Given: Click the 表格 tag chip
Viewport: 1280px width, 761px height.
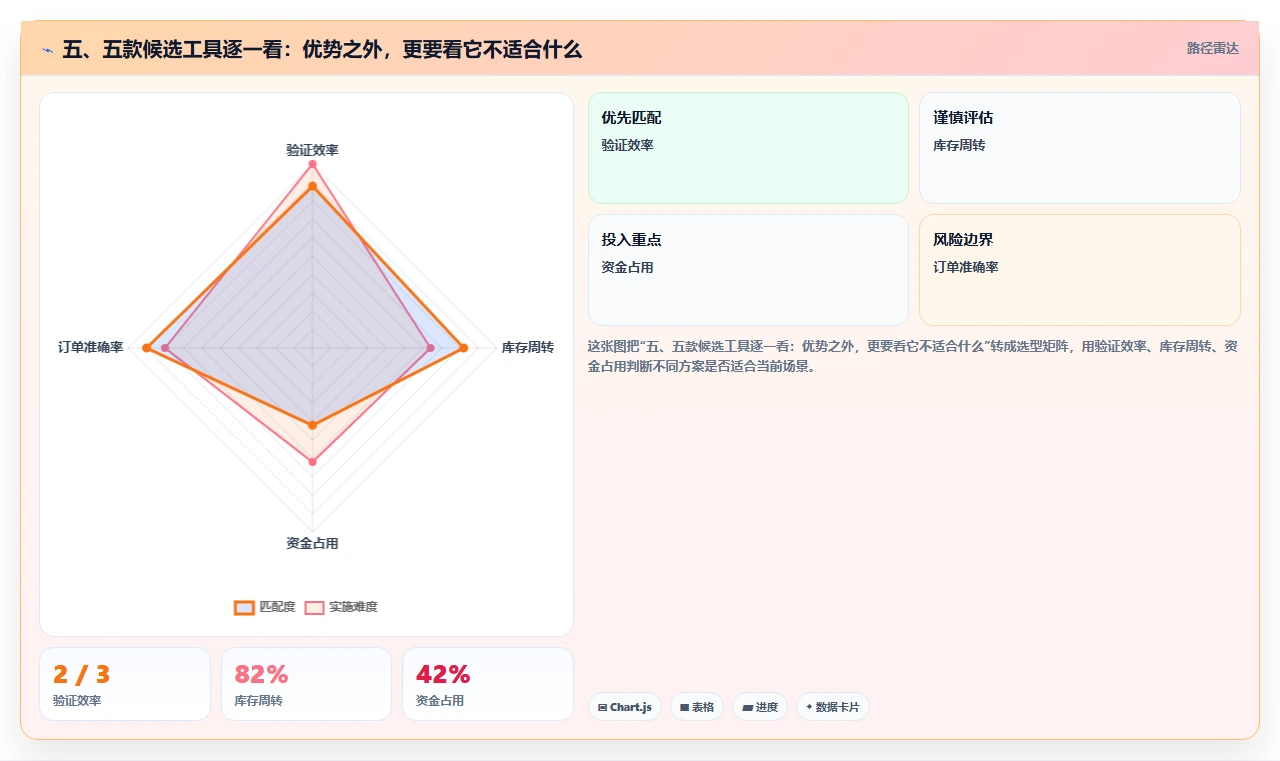Looking at the screenshot, I should click(x=697, y=707).
